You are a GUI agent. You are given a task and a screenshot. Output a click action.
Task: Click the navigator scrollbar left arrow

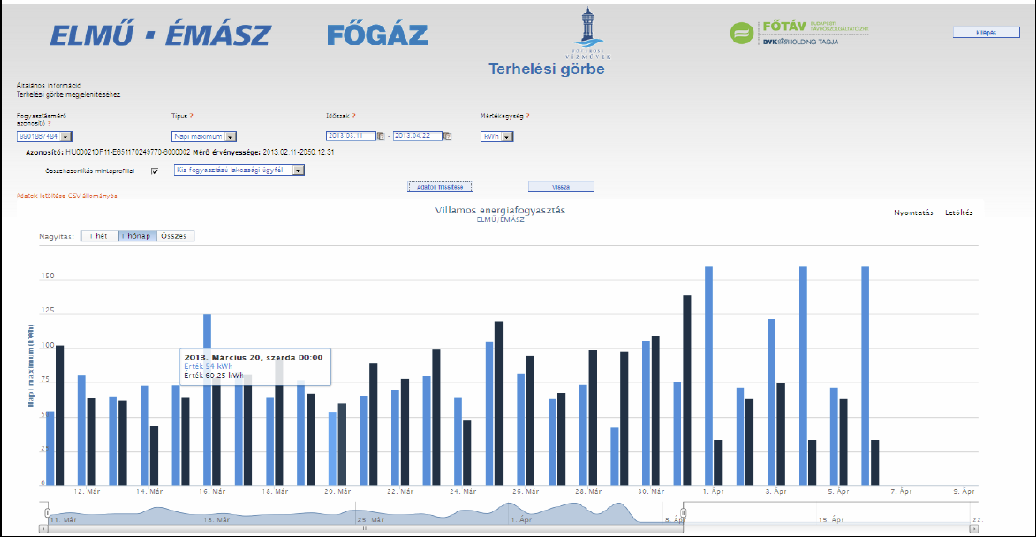pos(44,528)
